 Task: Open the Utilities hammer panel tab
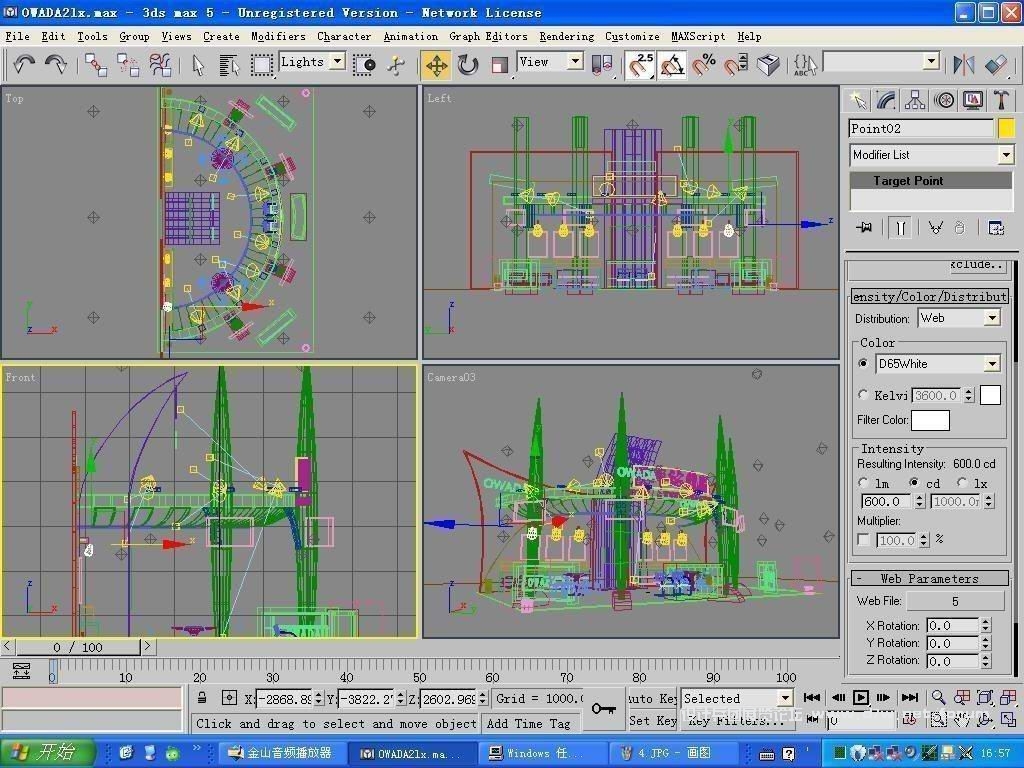point(1001,100)
